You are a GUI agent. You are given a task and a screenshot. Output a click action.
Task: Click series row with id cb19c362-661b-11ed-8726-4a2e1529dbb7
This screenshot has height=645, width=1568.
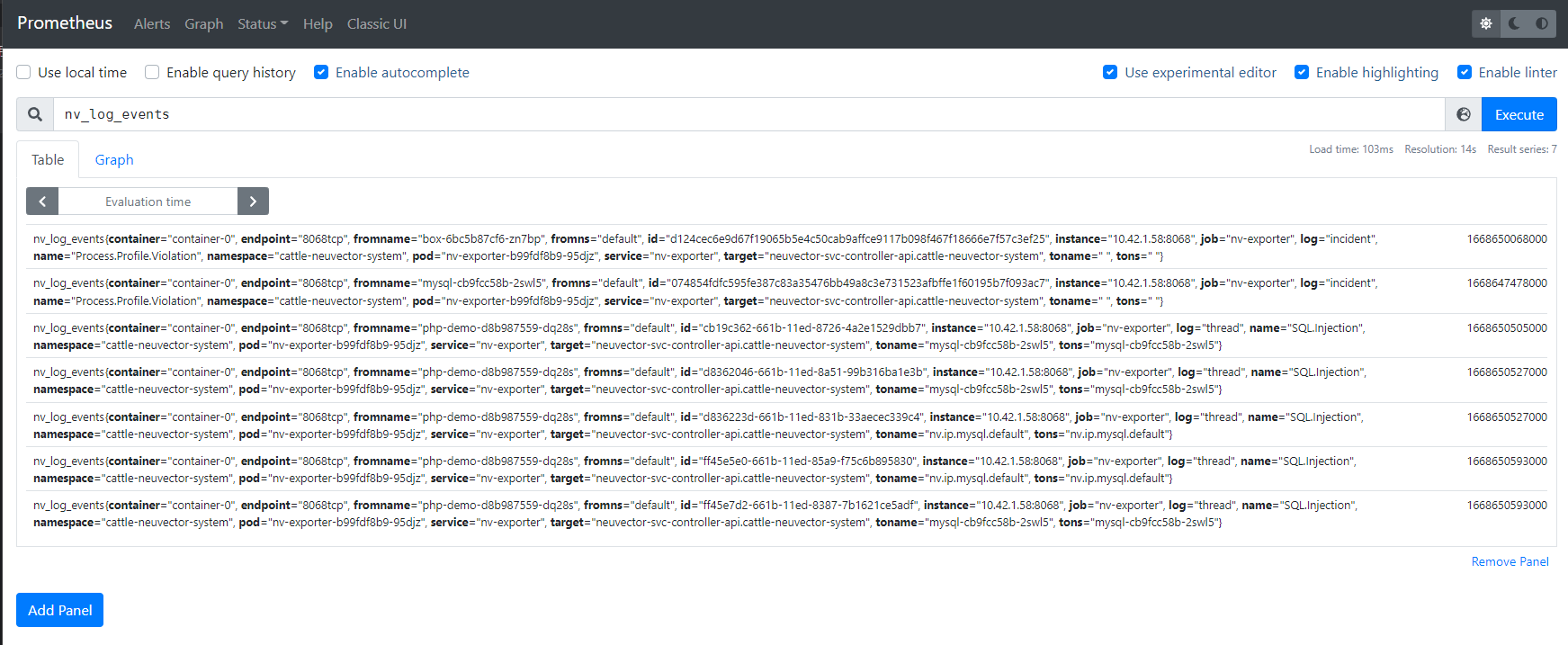point(786,336)
